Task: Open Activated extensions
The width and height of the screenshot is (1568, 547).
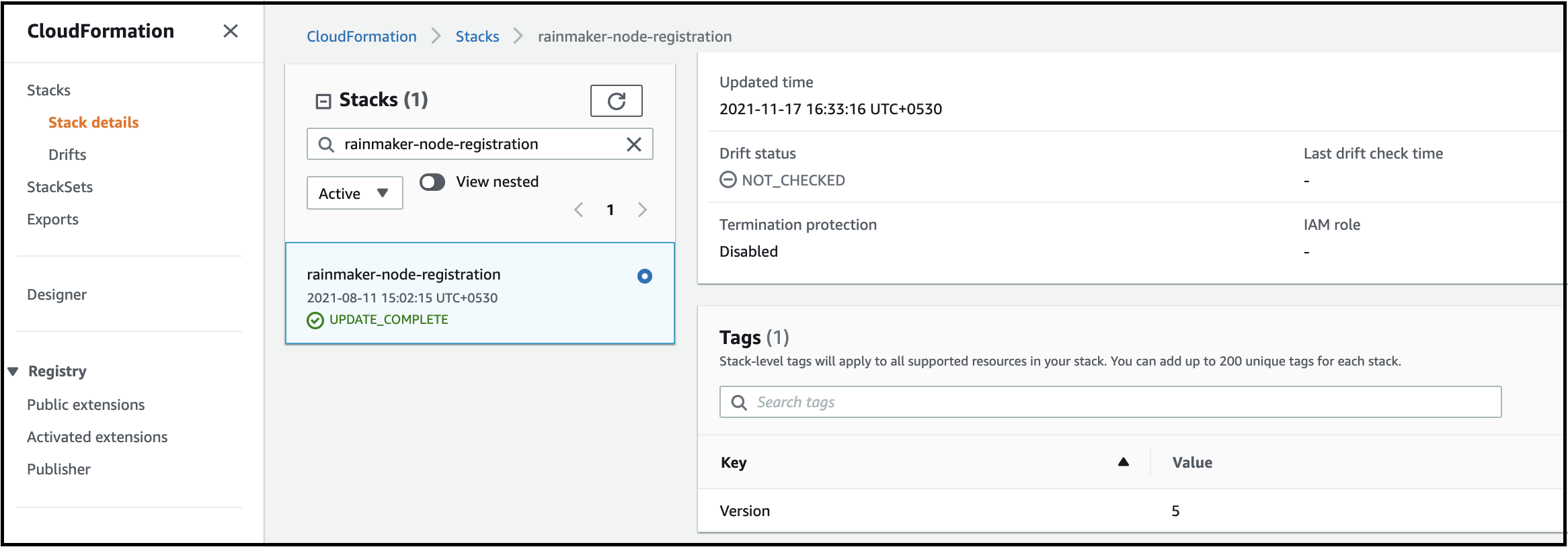Action: tap(97, 437)
